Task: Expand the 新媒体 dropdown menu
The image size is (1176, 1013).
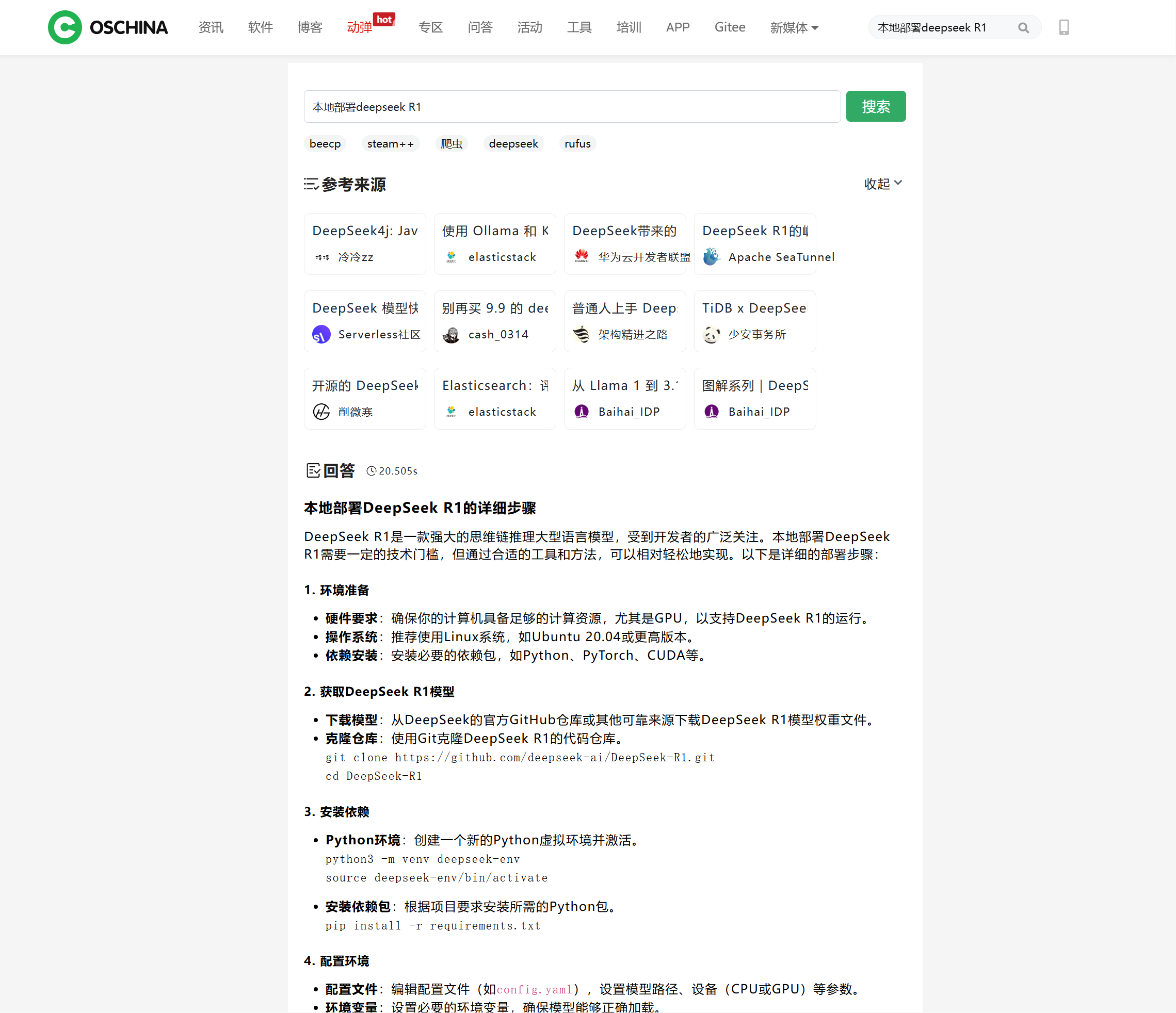Action: [794, 27]
